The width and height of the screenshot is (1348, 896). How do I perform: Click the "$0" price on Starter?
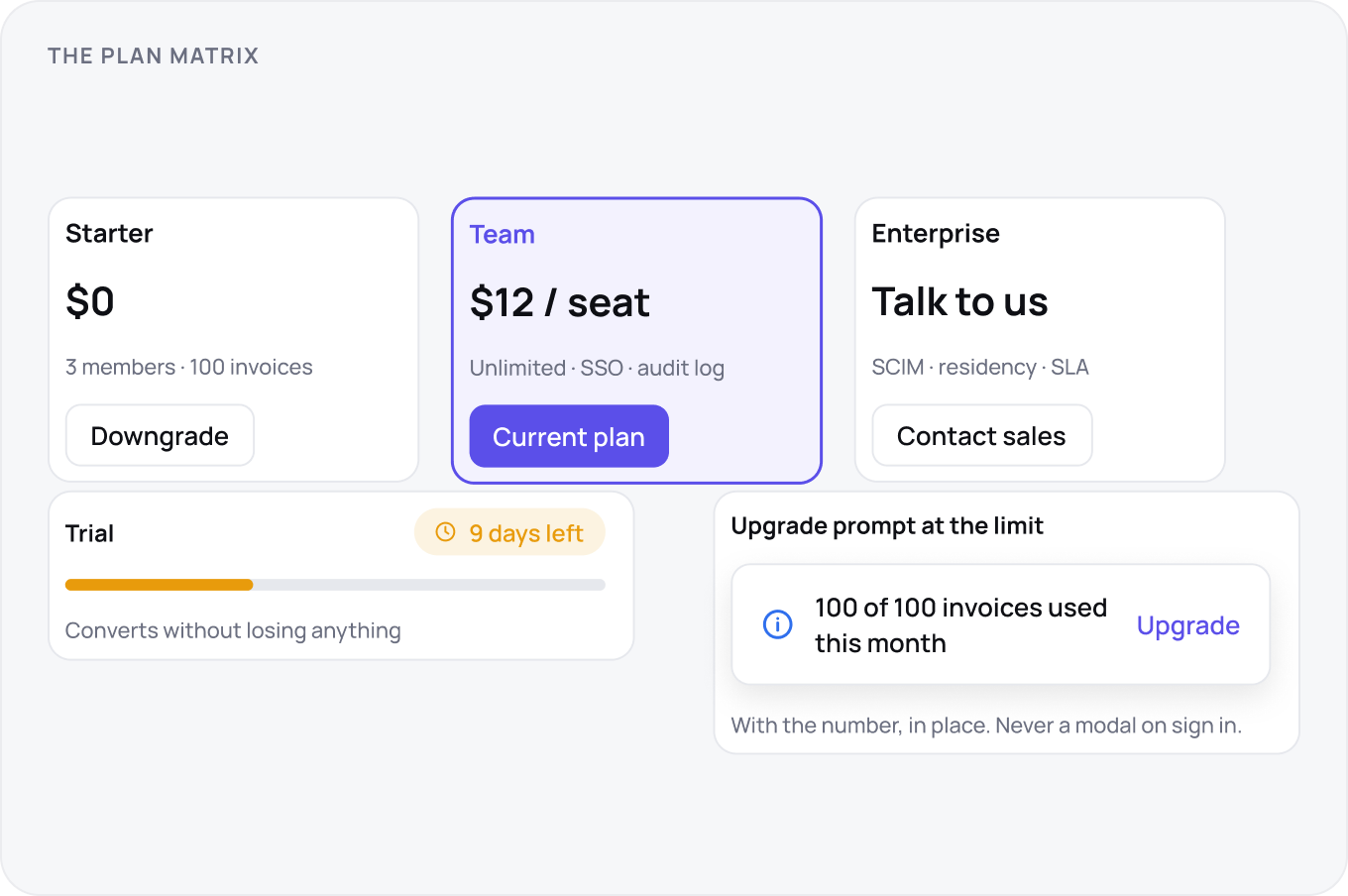click(x=90, y=301)
